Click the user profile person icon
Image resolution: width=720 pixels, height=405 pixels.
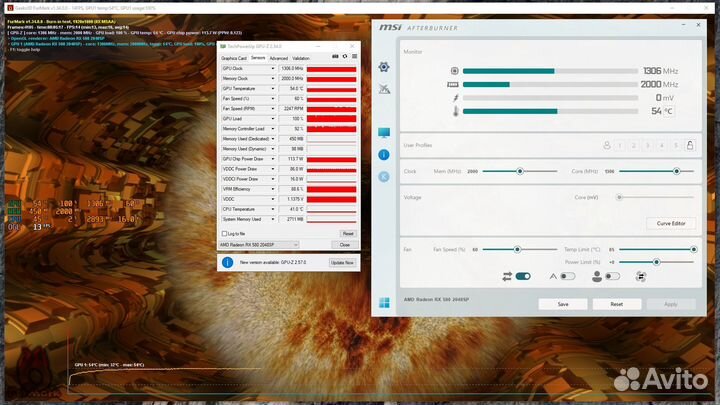[x=607, y=146]
